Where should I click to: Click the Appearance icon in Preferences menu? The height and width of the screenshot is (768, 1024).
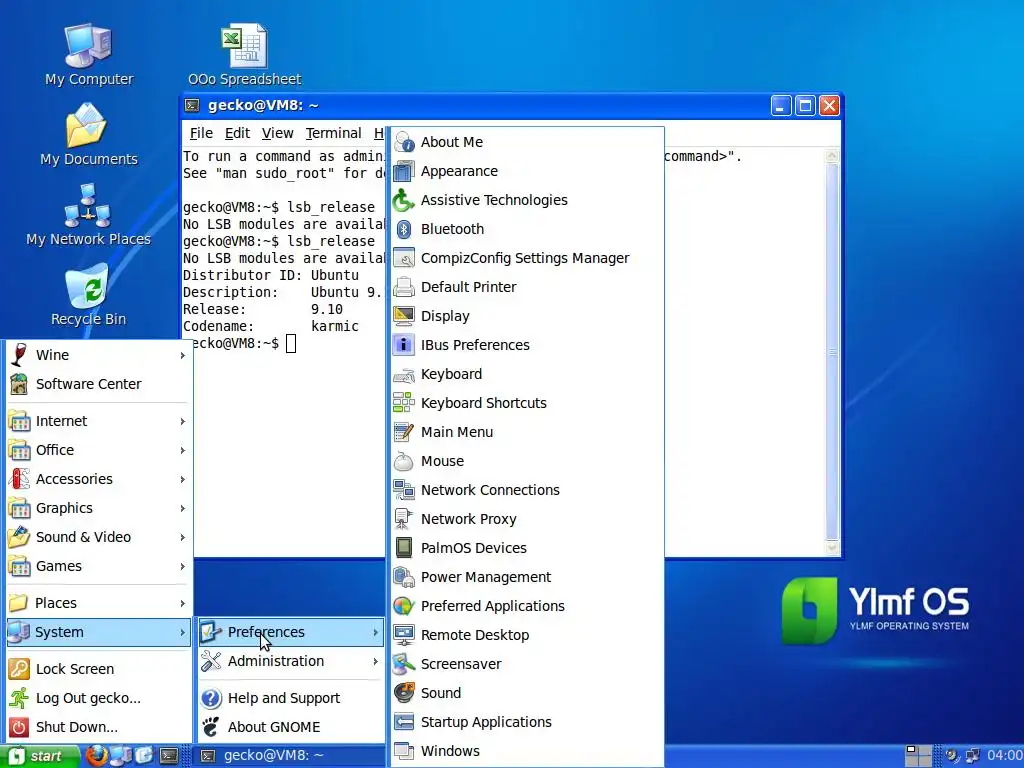[x=404, y=171]
